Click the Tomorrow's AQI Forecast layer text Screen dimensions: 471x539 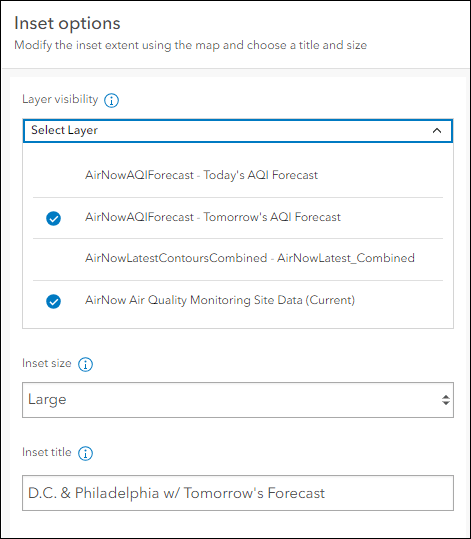coord(213,217)
